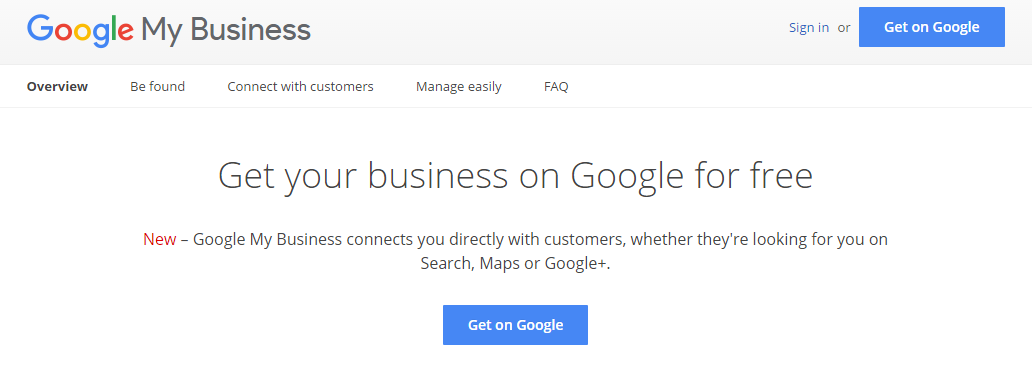This screenshot has width=1032, height=372.
Task: Click the colorful Google logo
Action: pyautogui.click(x=80, y=31)
